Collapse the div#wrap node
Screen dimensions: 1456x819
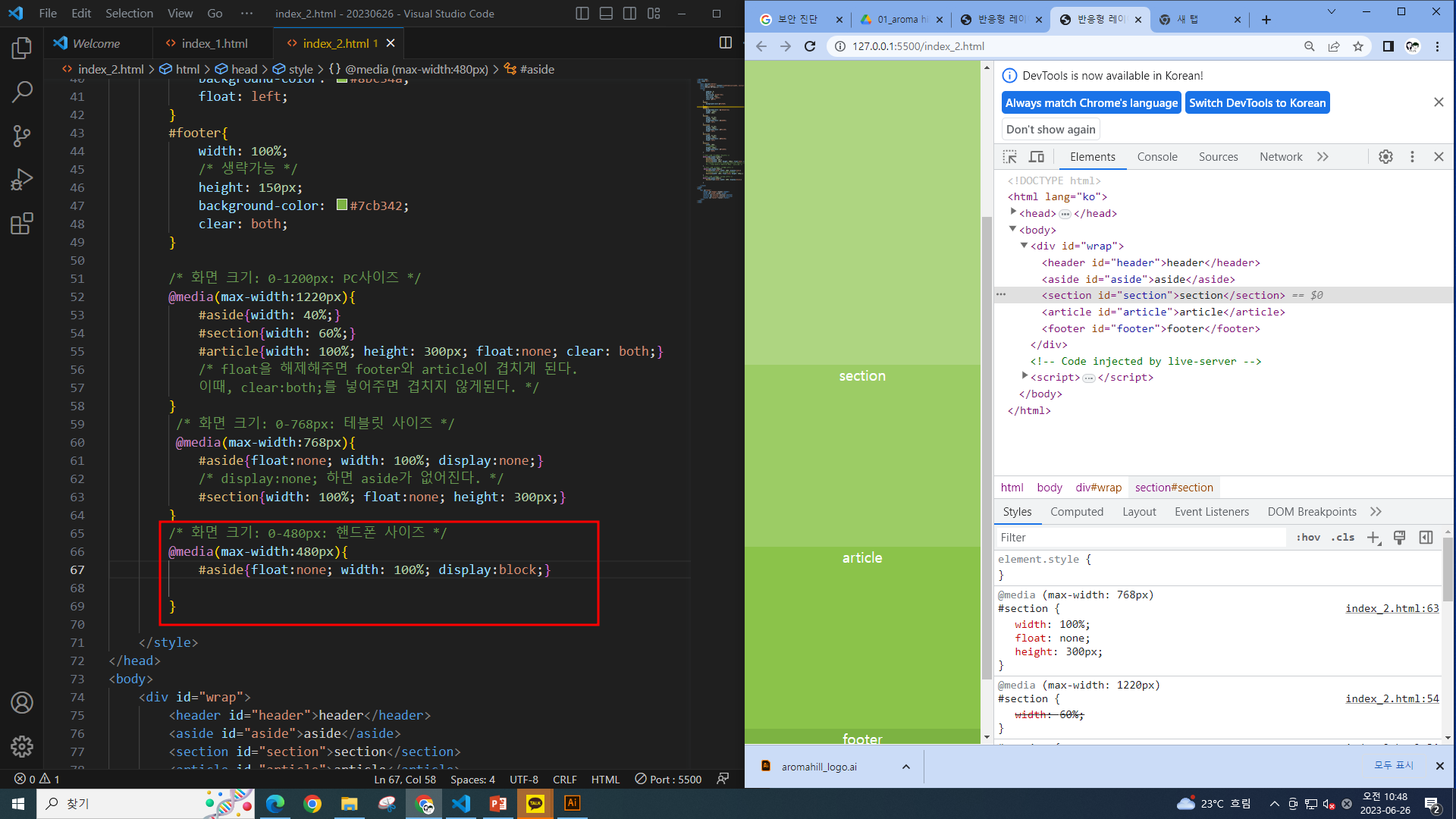(x=1024, y=246)
